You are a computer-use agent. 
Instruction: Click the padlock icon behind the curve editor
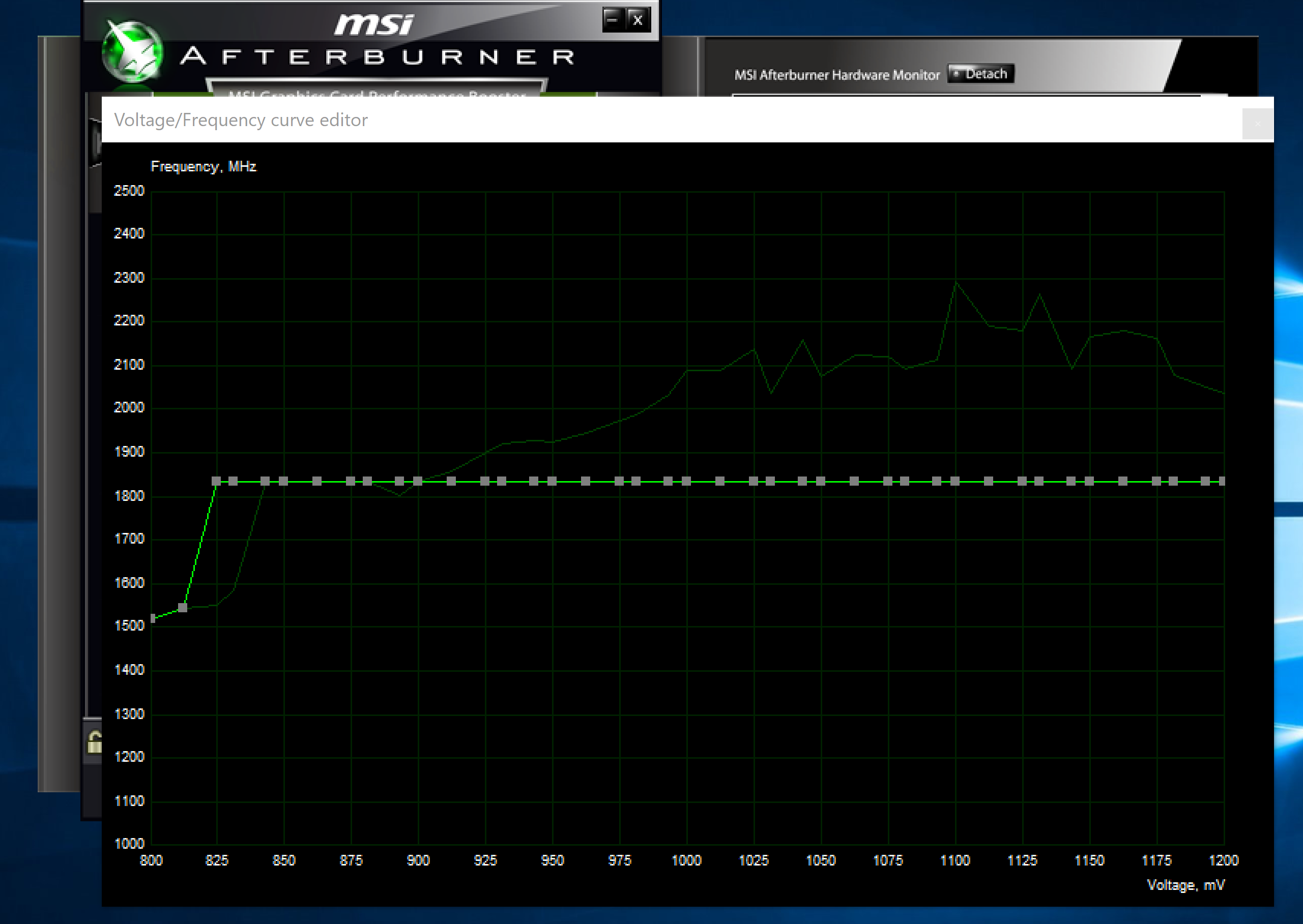95,742
